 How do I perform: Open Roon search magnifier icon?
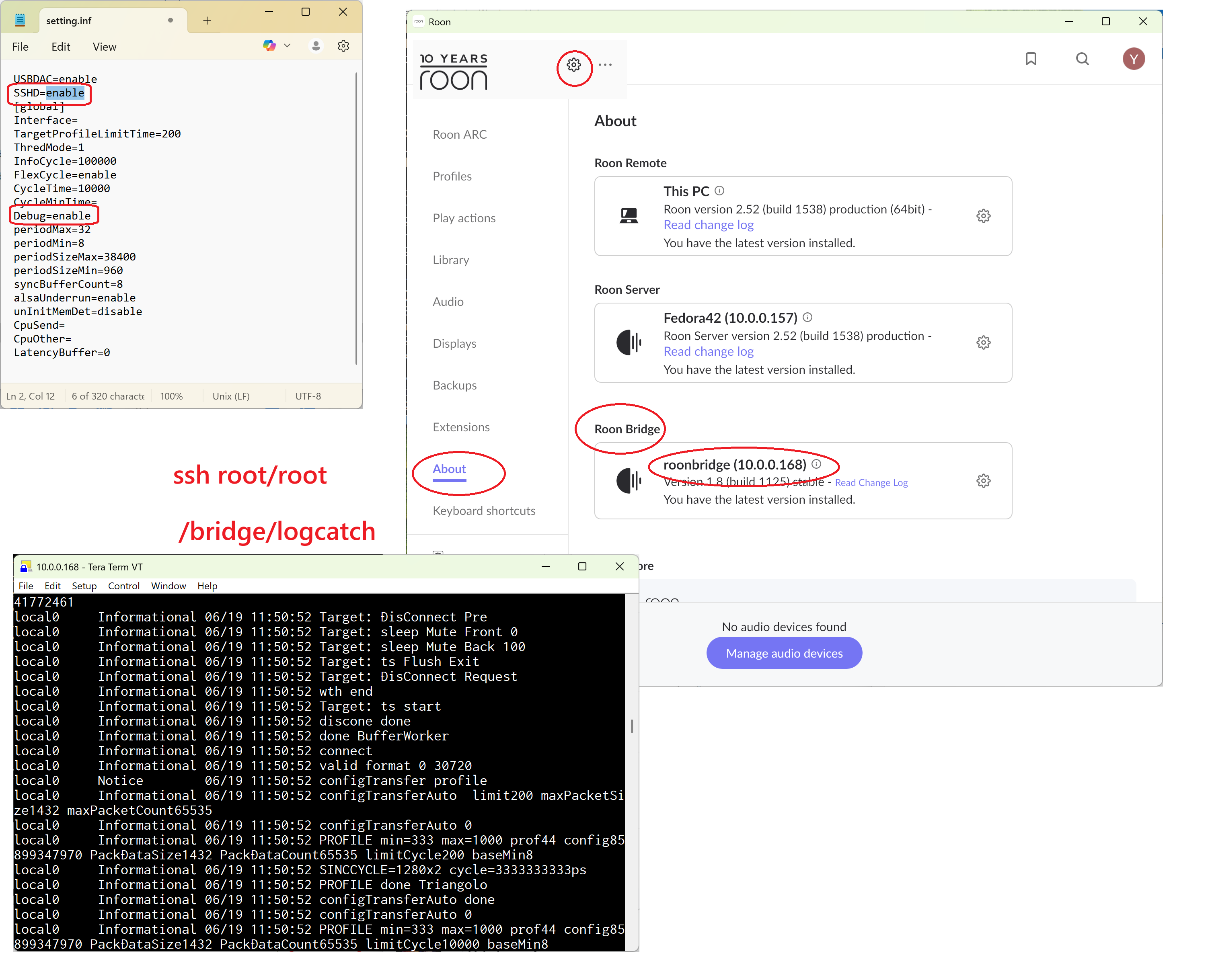[x=1082, y=59]
